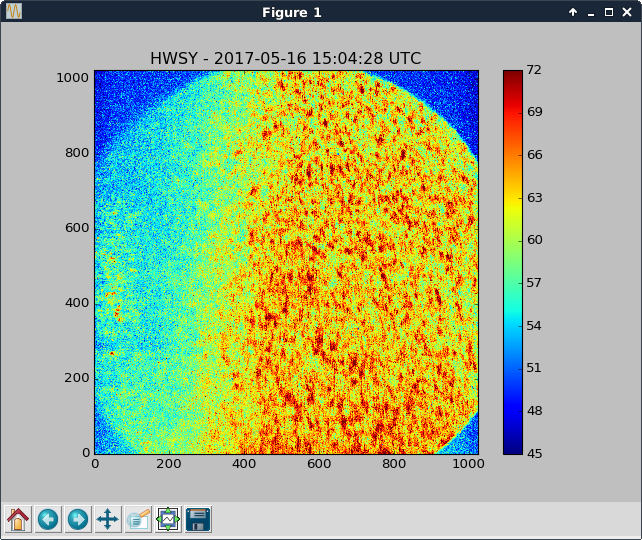Click the colorbar label 54
Screen dimensions: 642x540
pyautogui.click(x=534, y=326)
